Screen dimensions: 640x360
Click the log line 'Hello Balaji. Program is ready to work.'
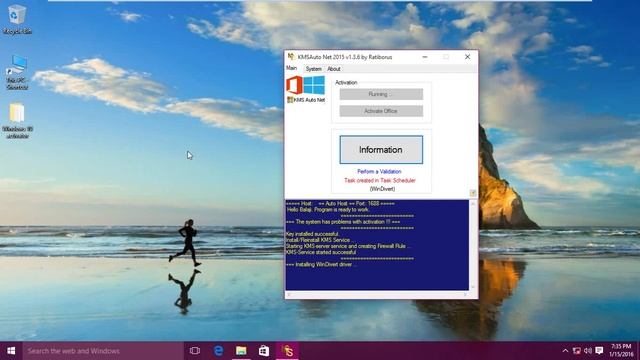[x=328, y=209]
